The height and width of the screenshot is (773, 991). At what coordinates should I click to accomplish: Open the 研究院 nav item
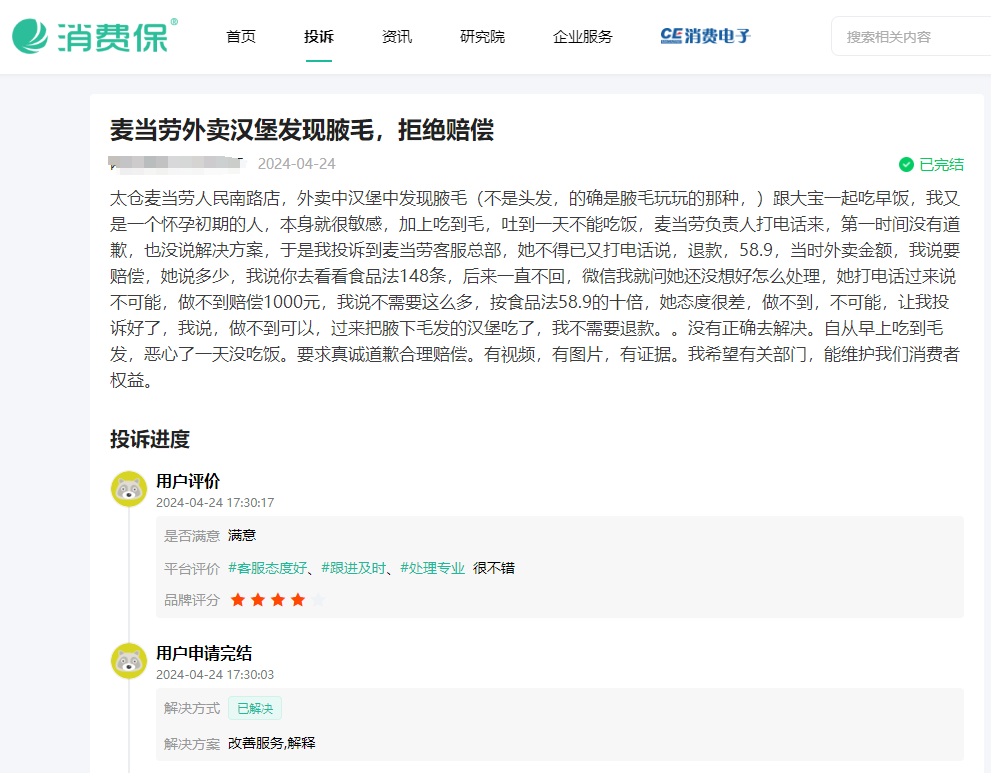click(482, 37)
